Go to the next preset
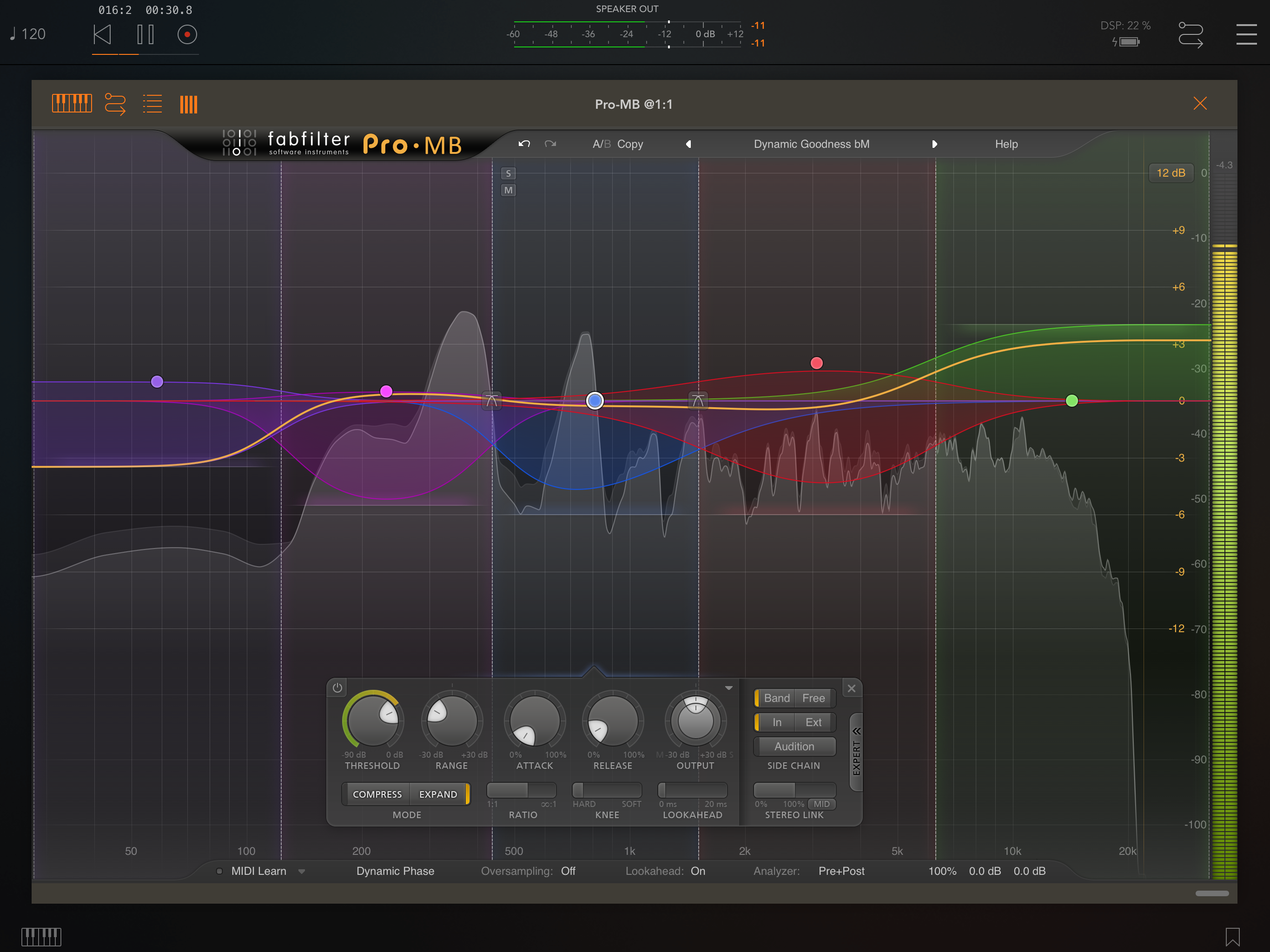This screenshot has height=952, width=1270. tap(934, 144)
